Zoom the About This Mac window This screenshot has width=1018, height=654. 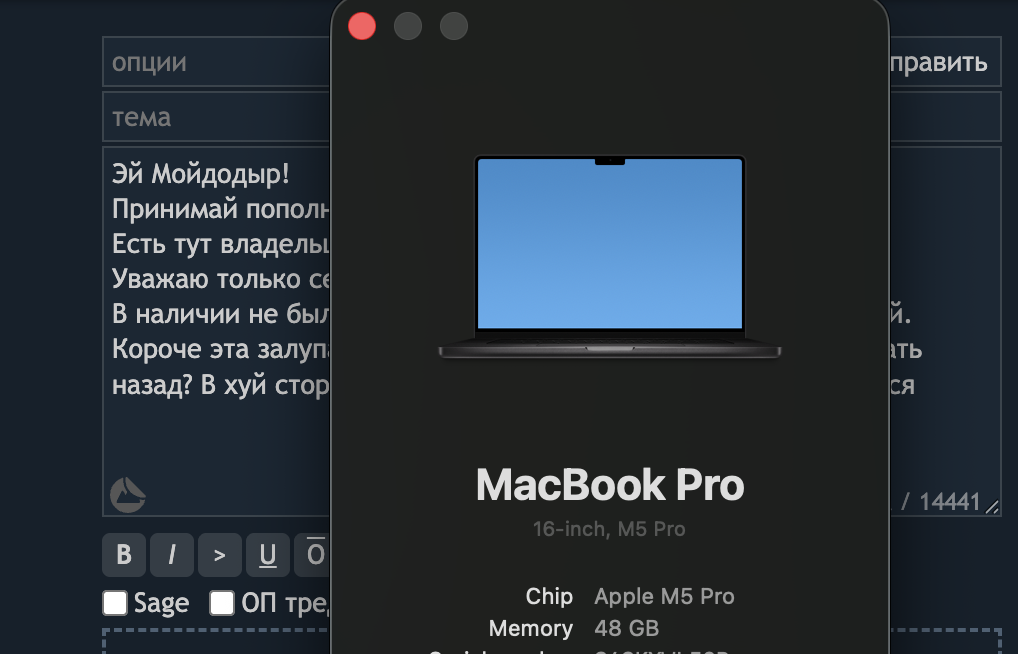click(454, 27)
